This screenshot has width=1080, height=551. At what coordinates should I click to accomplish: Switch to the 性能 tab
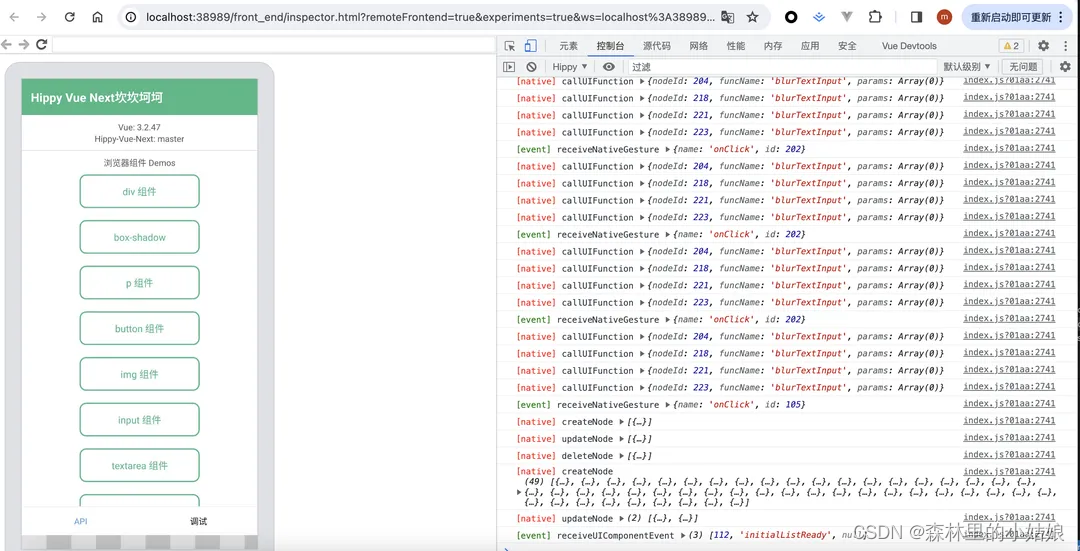[736, 46]
